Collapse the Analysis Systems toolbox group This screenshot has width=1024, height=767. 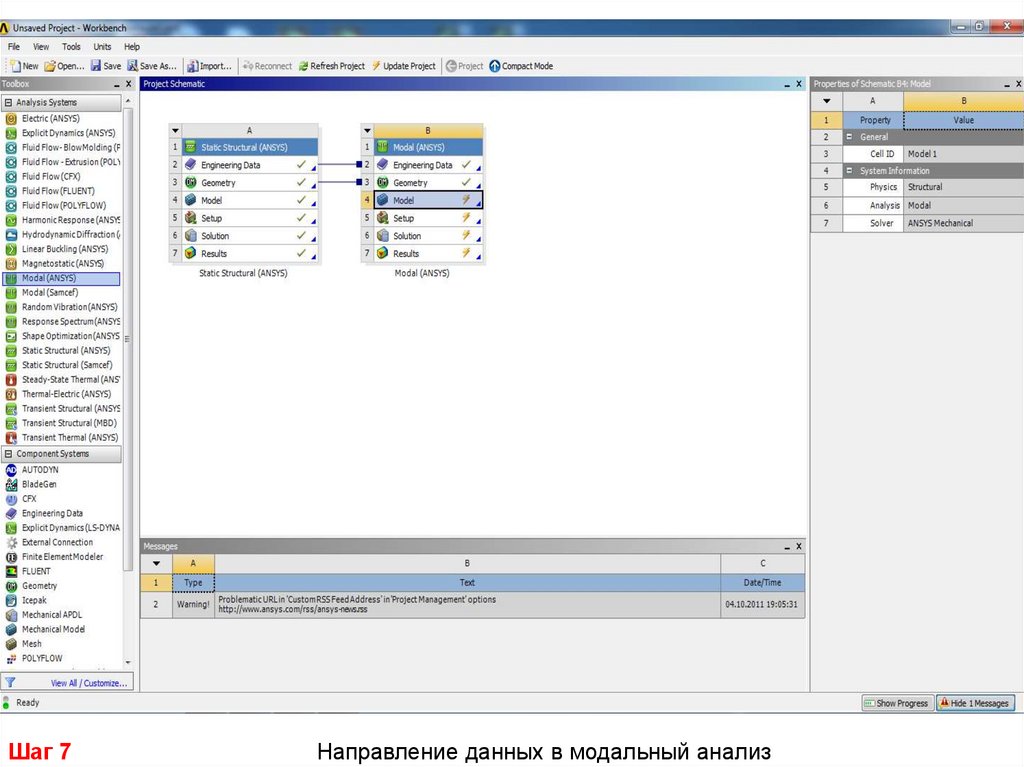(x=9, y=103)
